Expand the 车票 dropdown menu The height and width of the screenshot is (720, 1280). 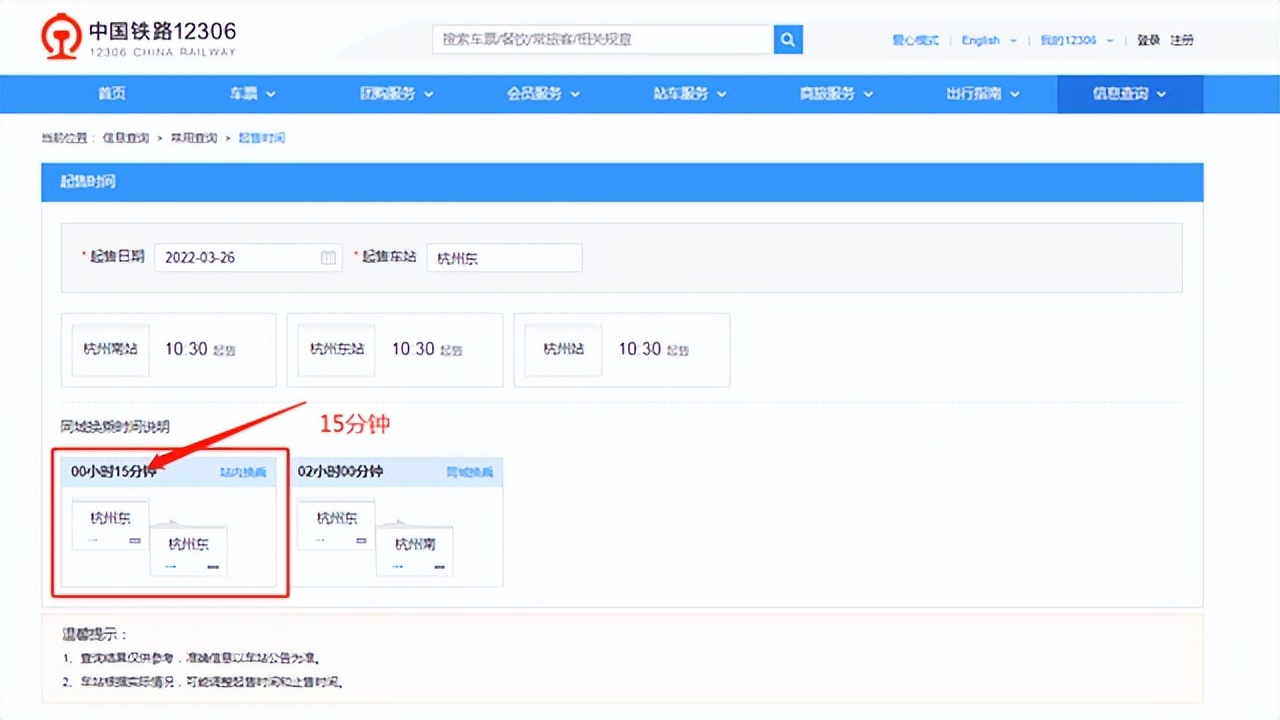(x=251, y=93)
